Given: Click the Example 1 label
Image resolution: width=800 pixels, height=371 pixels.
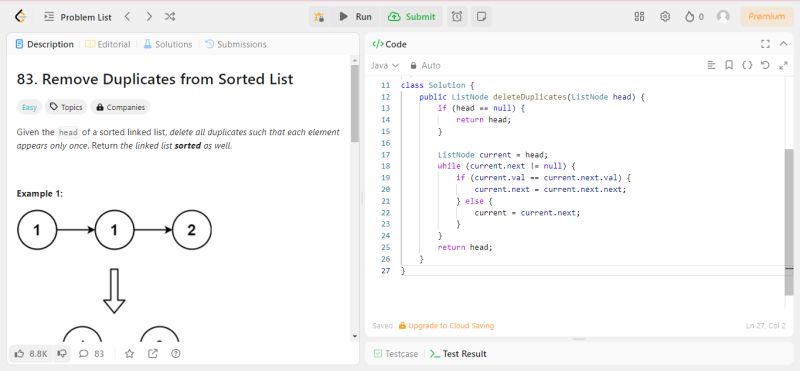Looking at the screenshot, I should [40, 194].
